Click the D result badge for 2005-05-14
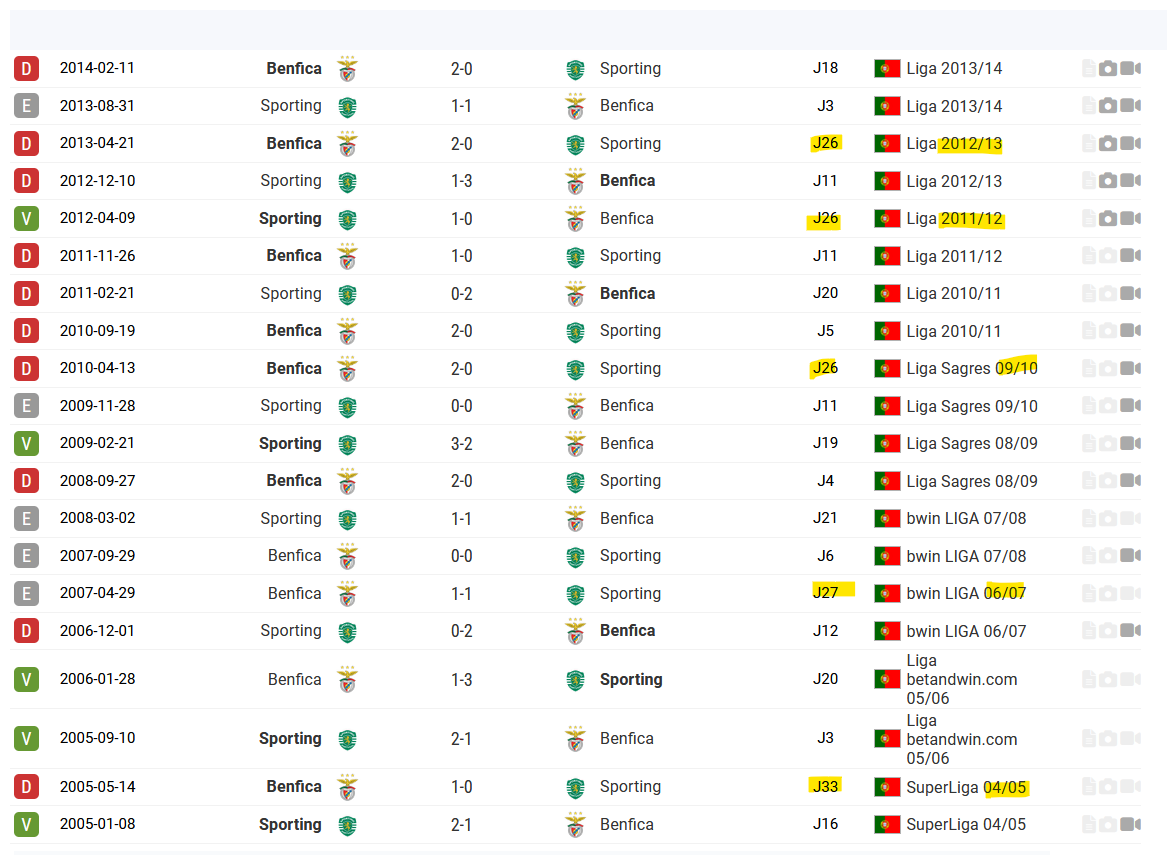This screenshot has width=1167, height=855. pyautogui.click(x=26, y=787)
